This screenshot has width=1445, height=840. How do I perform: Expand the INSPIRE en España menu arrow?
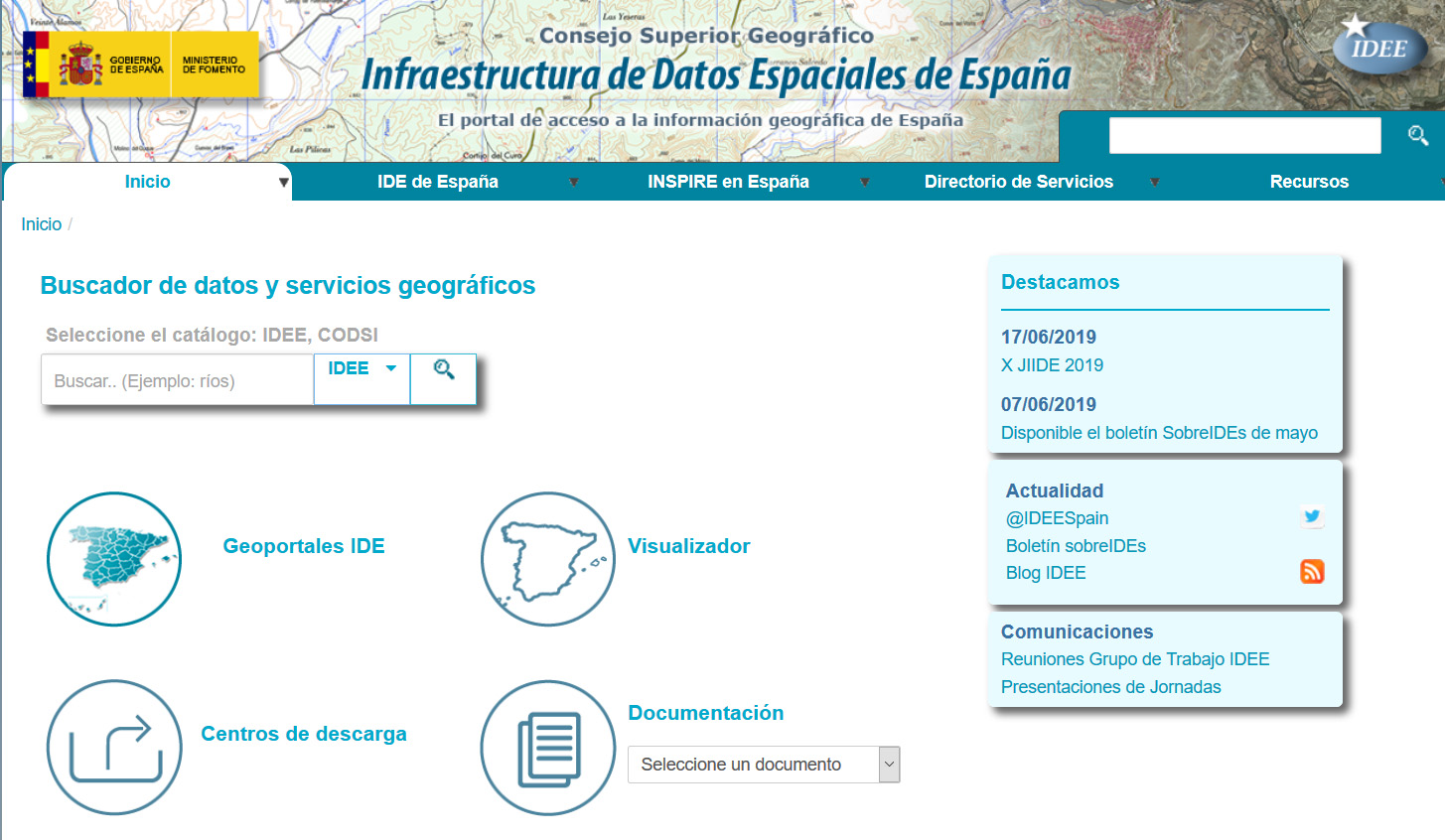(x=864, y=182)
